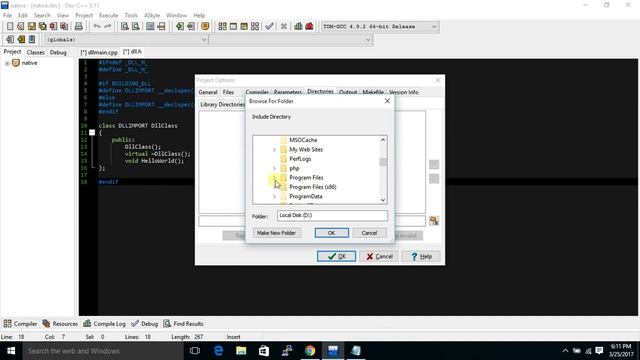
Task: Click the Find magnifier toolbar icon
Action: point(124,27)
